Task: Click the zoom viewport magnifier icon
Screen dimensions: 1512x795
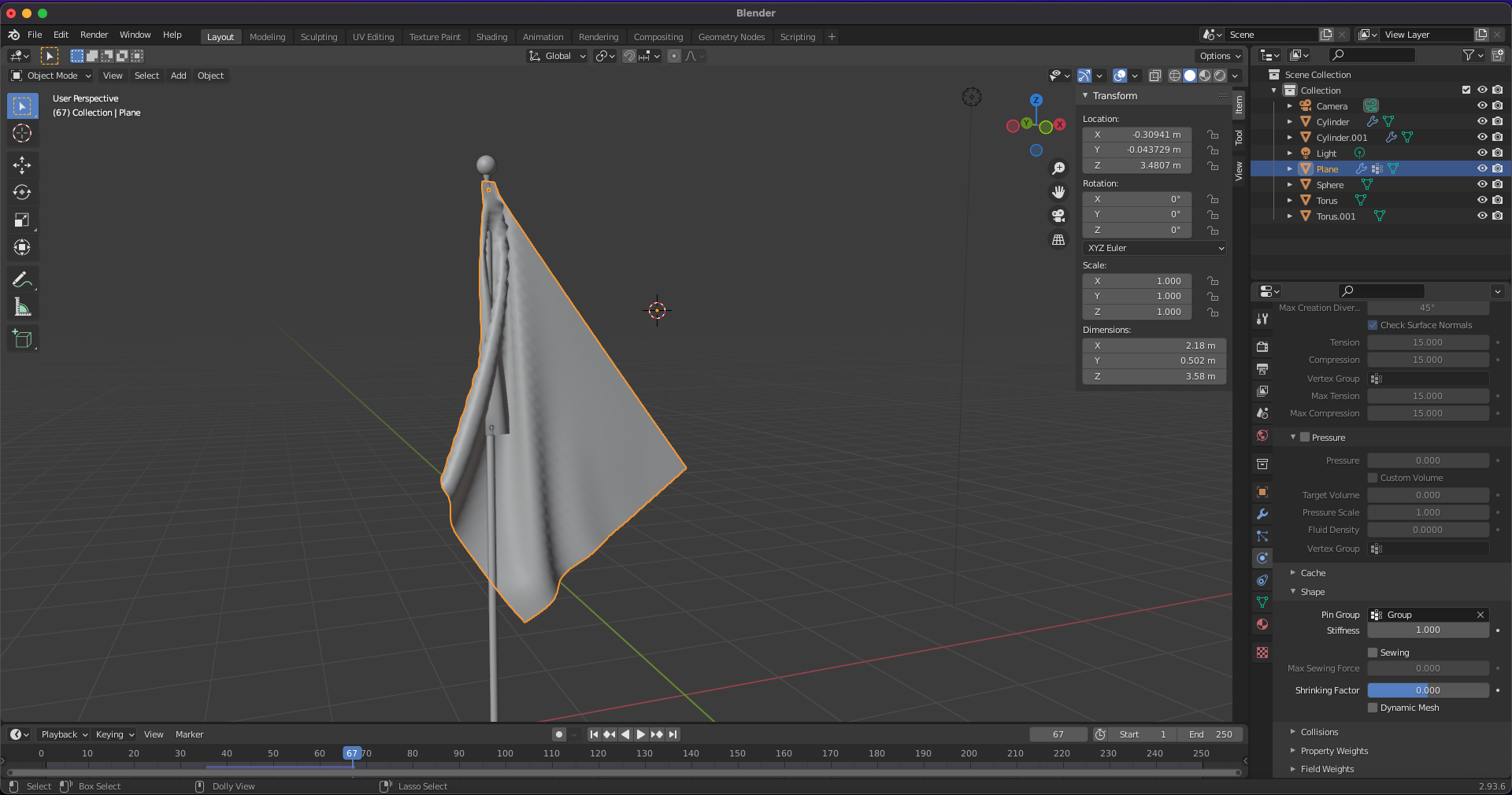Action: [x=1058, y=168]
